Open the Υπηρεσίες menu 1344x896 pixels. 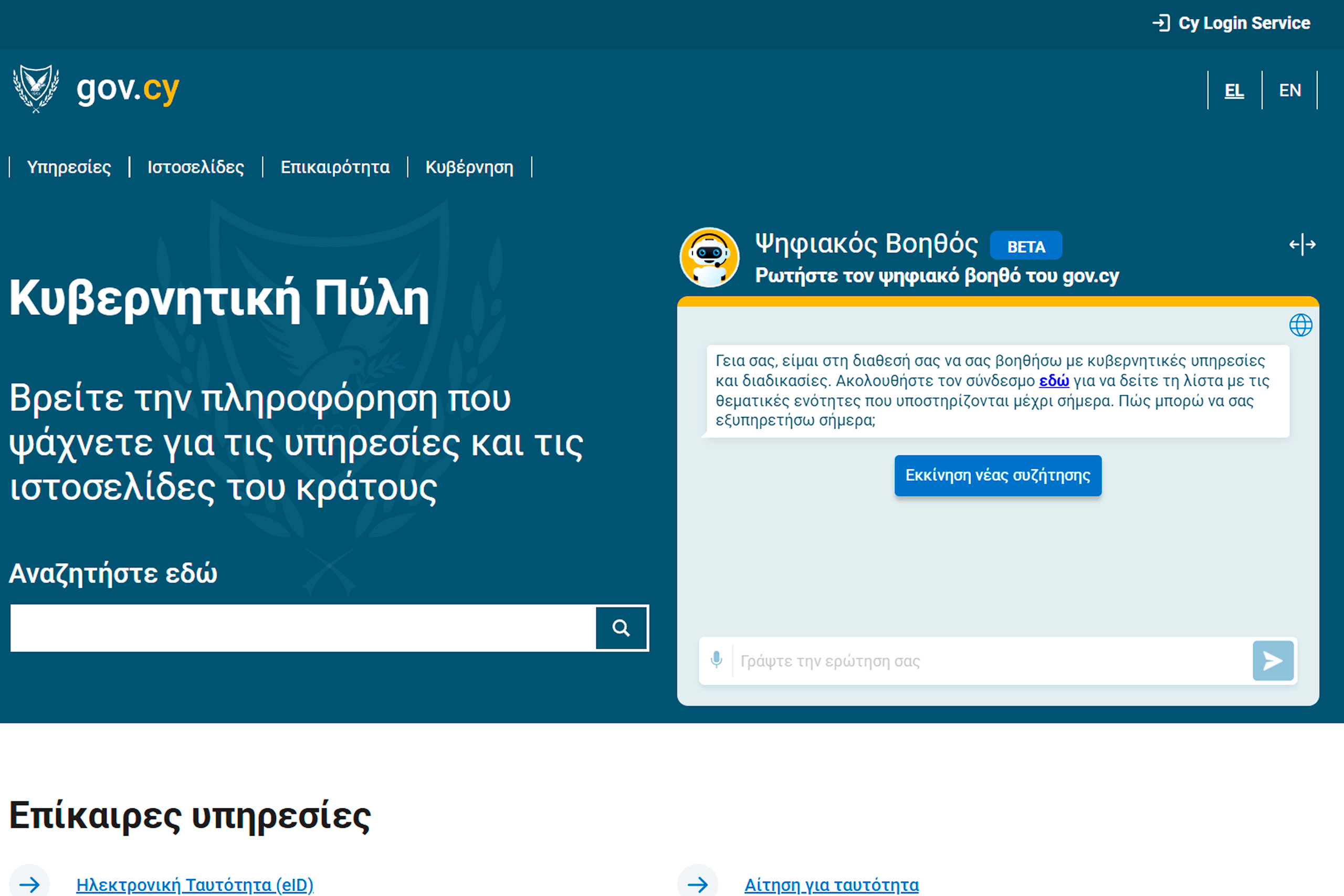click(x=69, y=167)
